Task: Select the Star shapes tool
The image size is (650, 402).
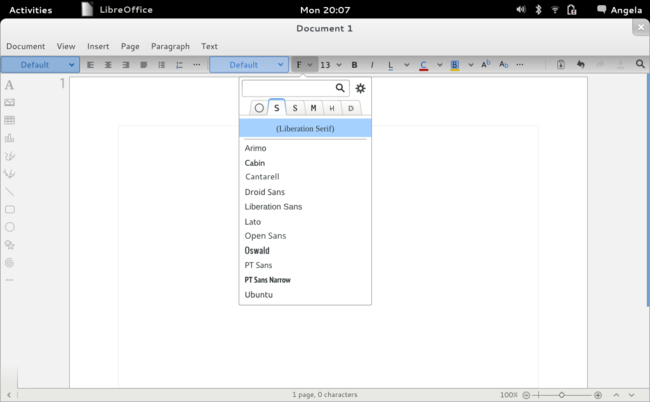Action: pyautogui.click(x=10, y=245)
